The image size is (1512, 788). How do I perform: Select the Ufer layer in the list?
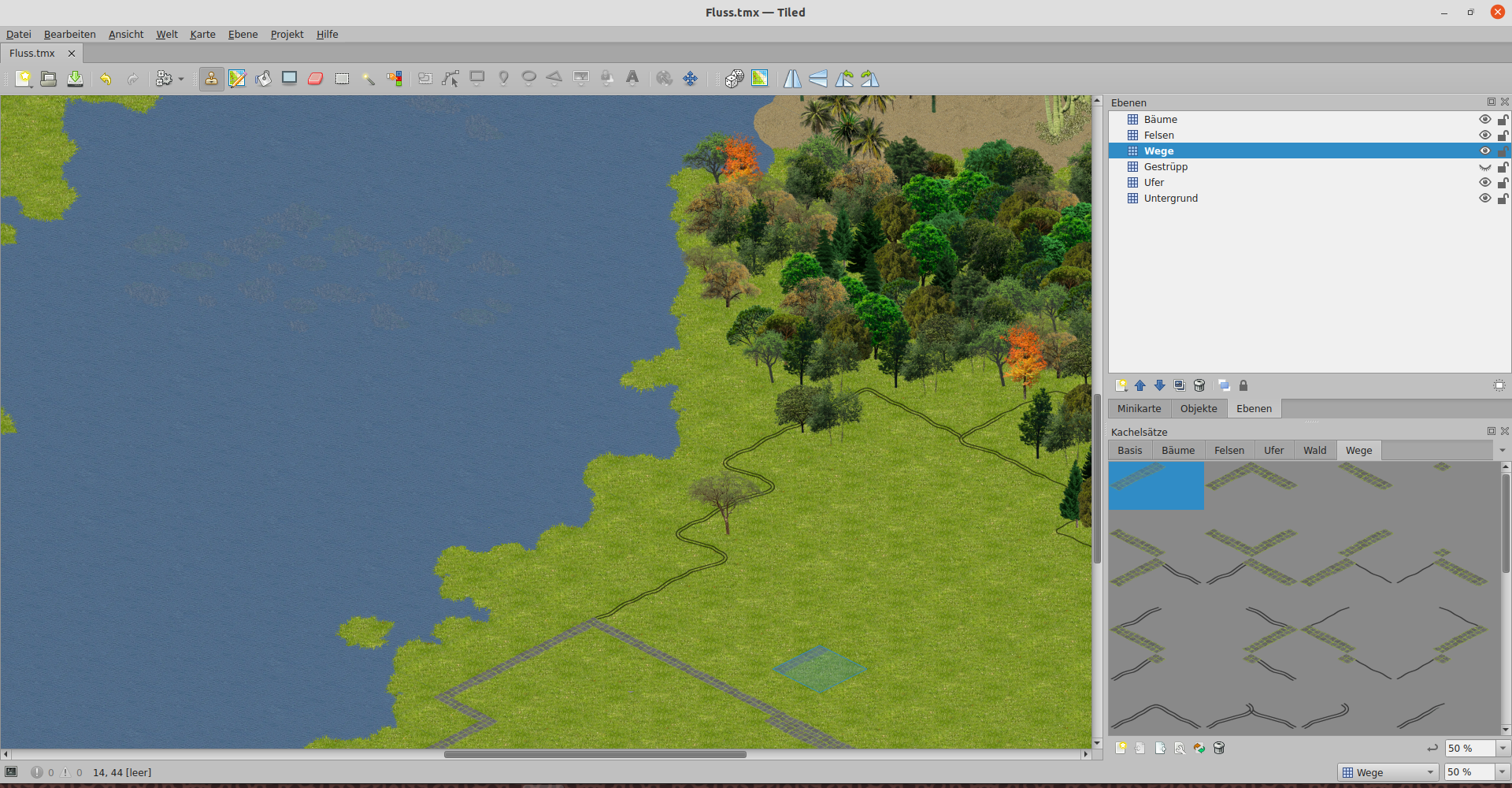1154,183
